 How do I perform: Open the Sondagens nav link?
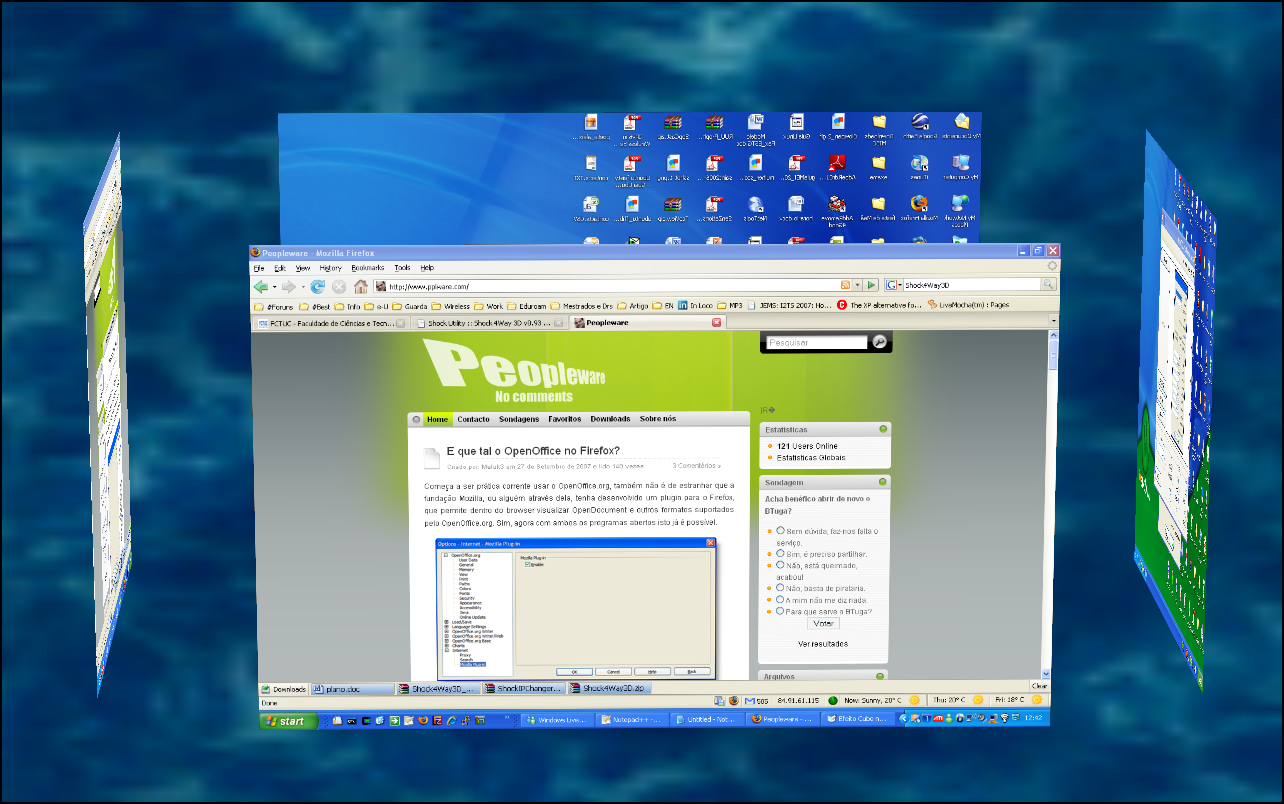tap(519, 419)
